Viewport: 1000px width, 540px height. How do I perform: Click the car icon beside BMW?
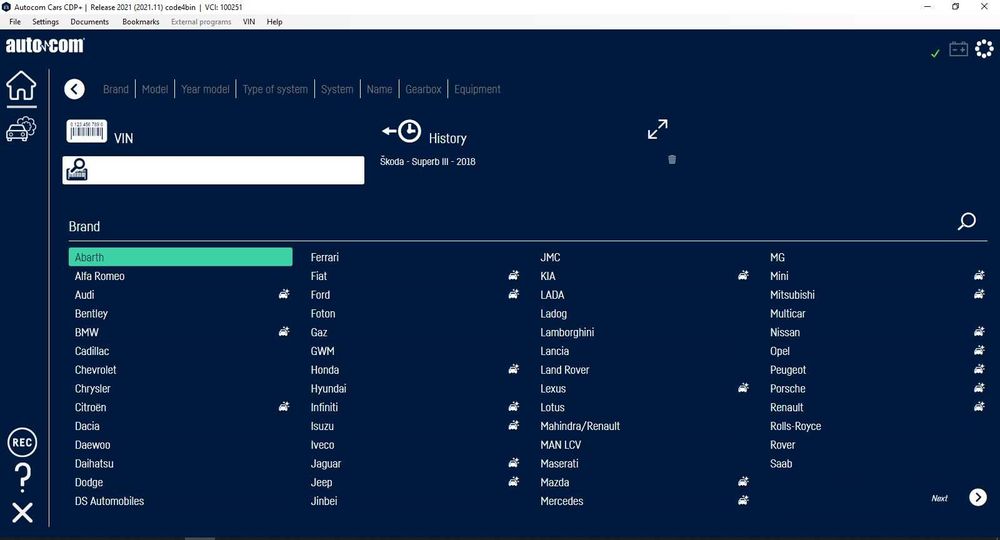coord(284,332)
